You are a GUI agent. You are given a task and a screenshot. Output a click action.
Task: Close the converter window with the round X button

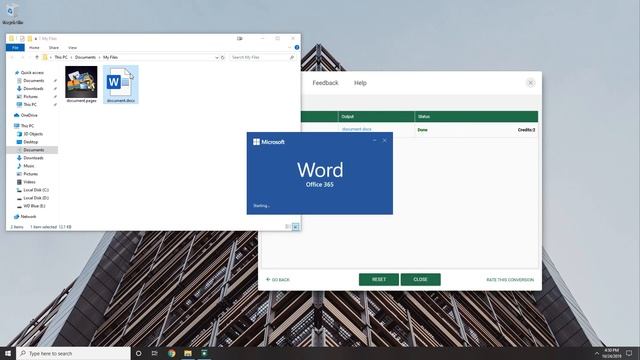[530, 83]
